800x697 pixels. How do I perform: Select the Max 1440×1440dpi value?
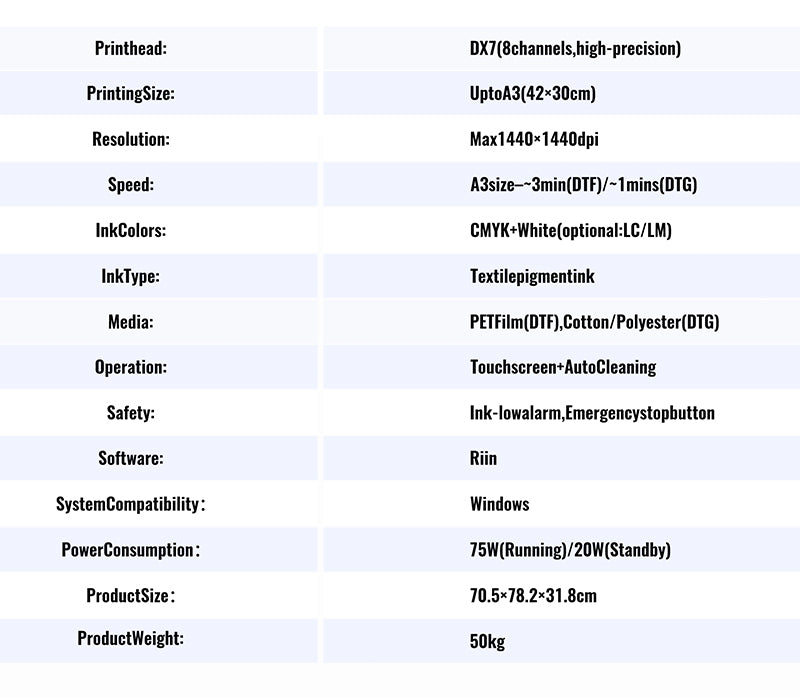[x=534, y=140]
